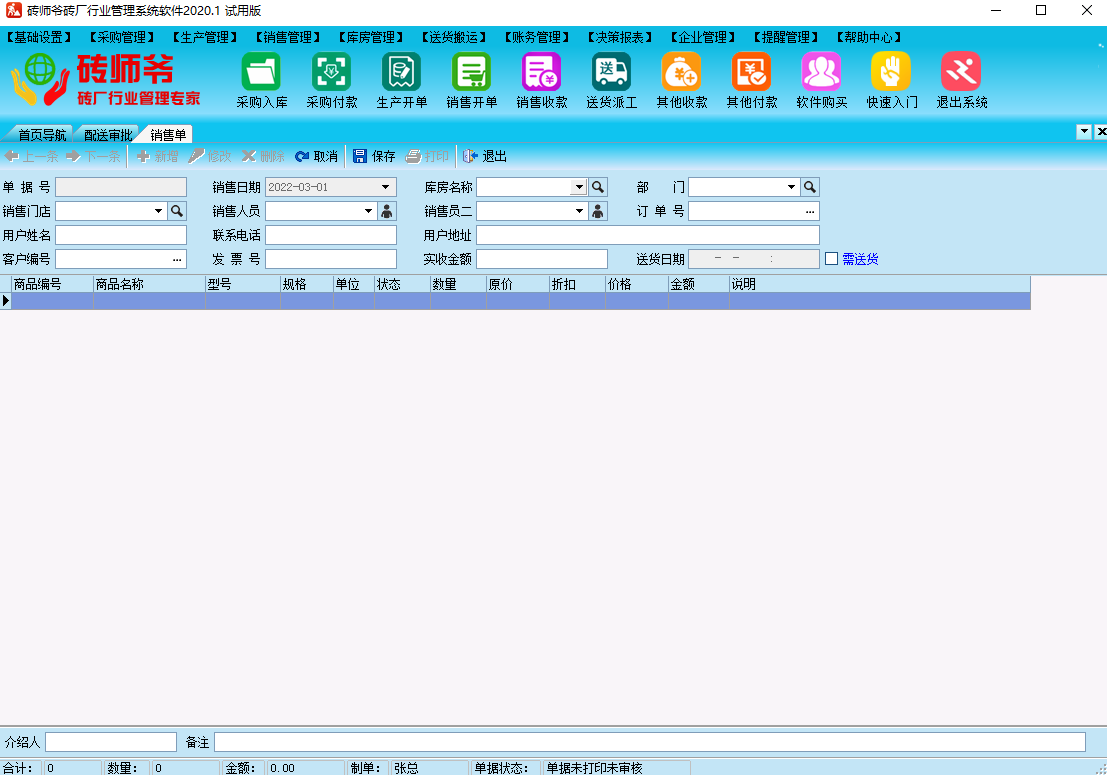Viewport: 1107px width, 775px height.
Task: Open the 【提醒管理】 menu
Action: pos(786,37)
